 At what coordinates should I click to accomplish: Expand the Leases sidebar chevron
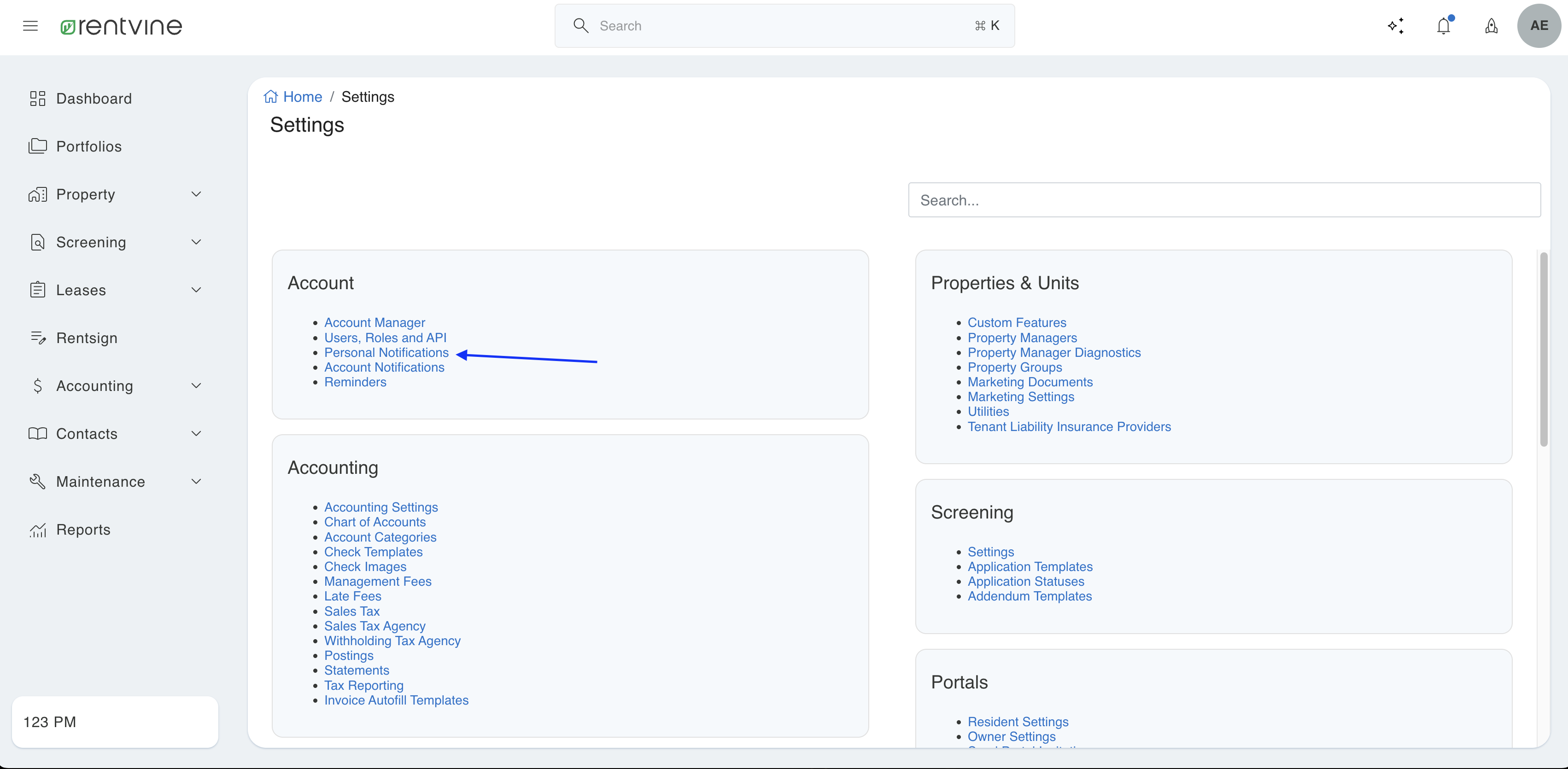tap(196, 290)
